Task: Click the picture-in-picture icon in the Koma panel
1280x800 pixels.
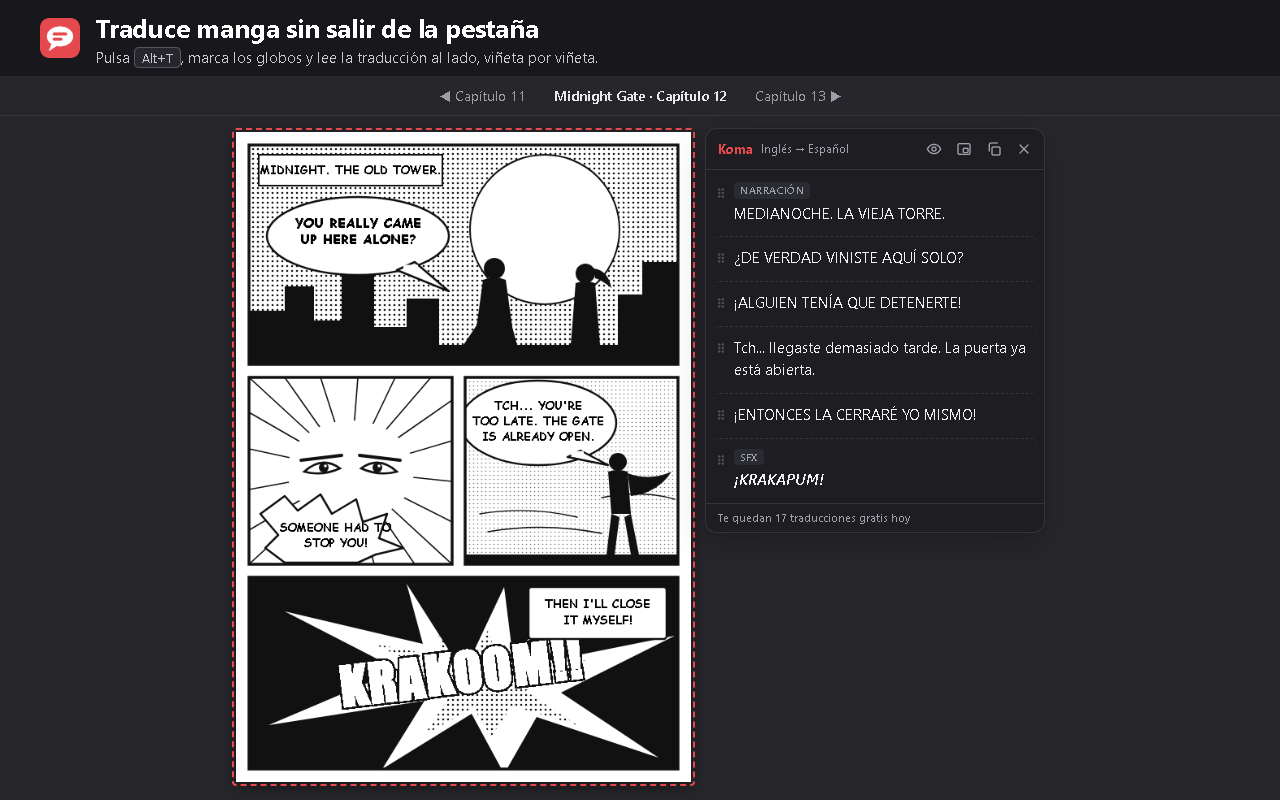Action: pyautogui.click(x=964, y=149)
